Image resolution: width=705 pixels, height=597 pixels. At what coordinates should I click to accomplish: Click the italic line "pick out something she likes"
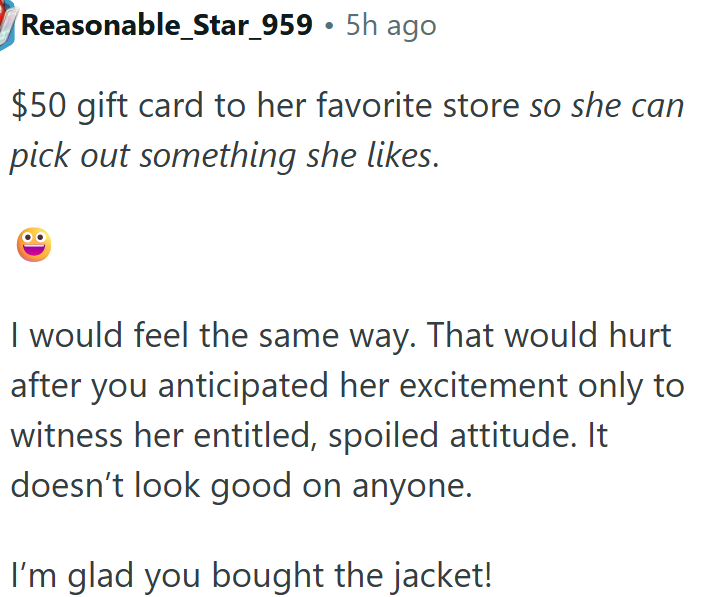(x=222, y=156)
